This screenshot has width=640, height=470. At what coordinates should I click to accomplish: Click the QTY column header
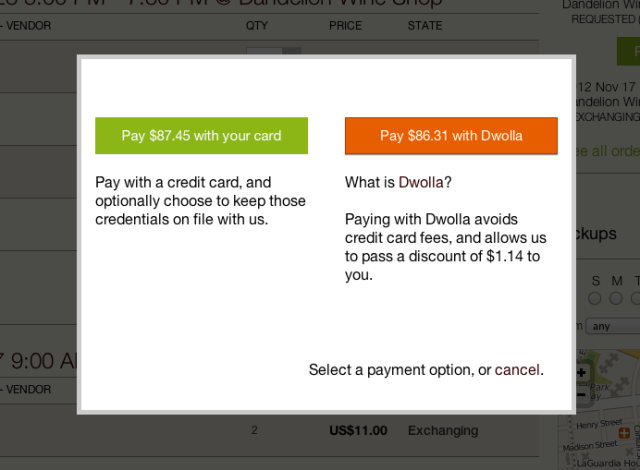[257, 25]
